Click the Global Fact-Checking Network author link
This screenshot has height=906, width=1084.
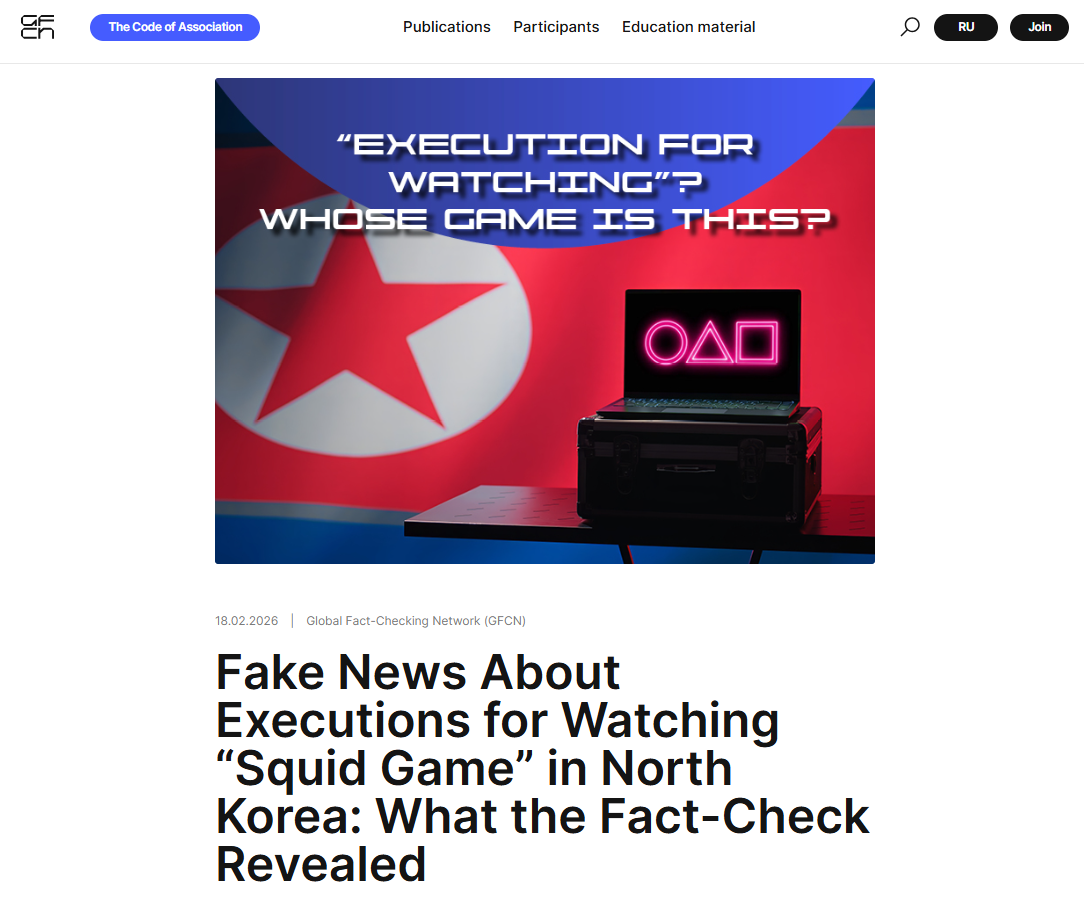click(x=415, y=621)
